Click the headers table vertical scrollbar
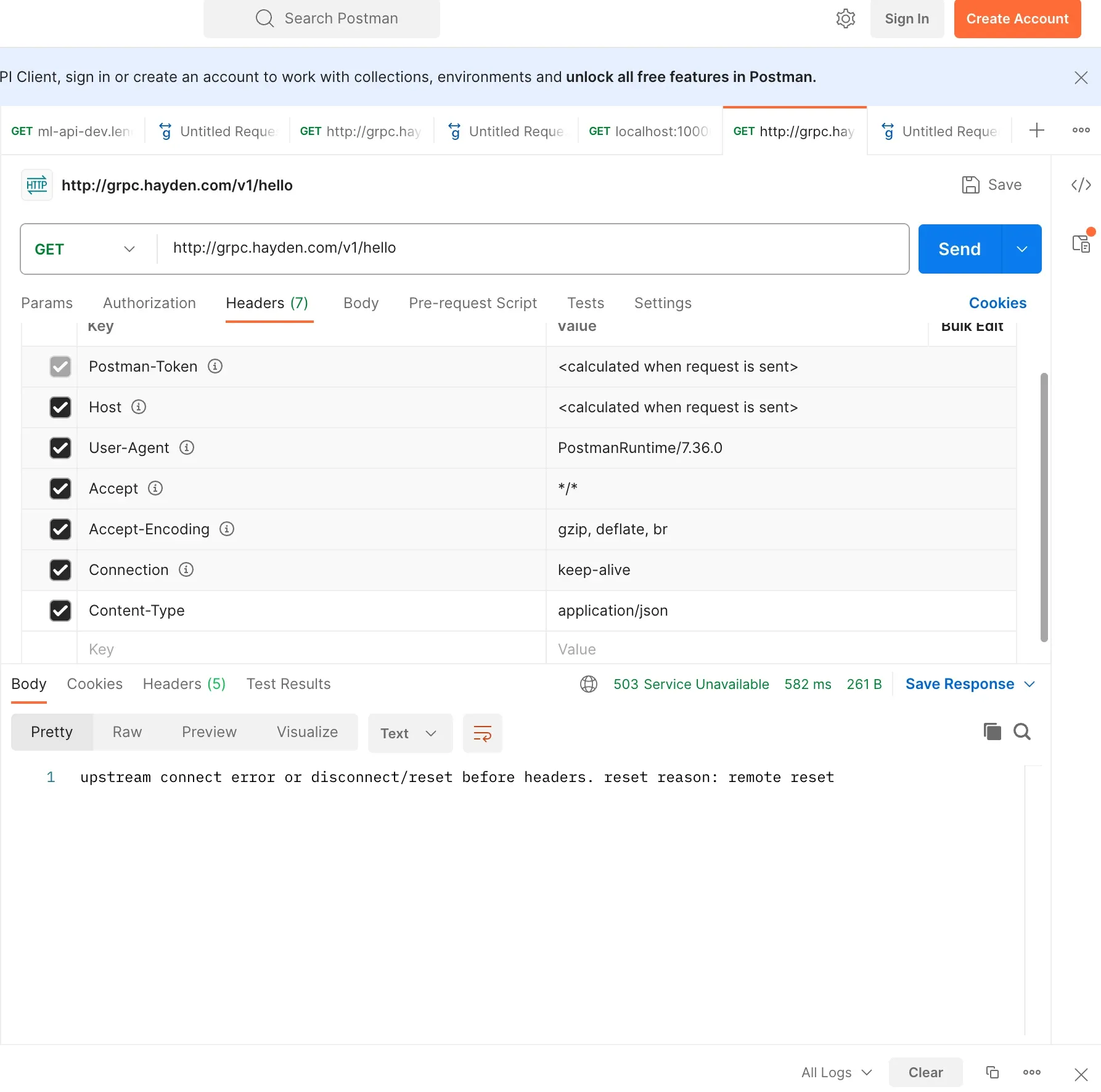The image size is (1101, 1092). 1044,507
